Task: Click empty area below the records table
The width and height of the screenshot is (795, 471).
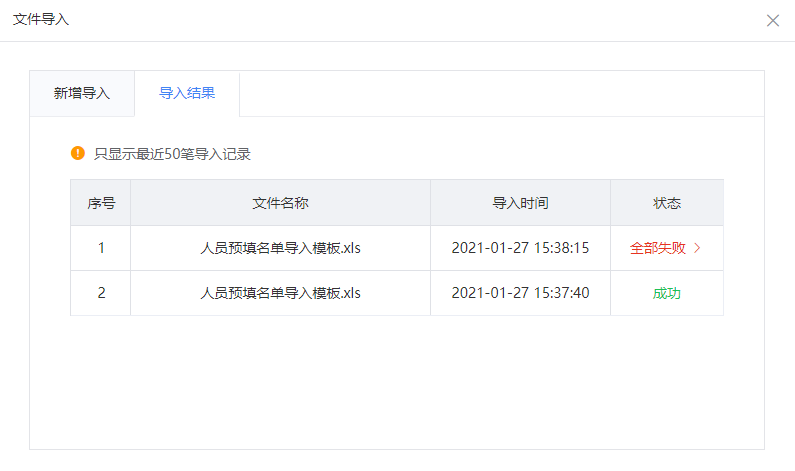Action: point(396,382)
